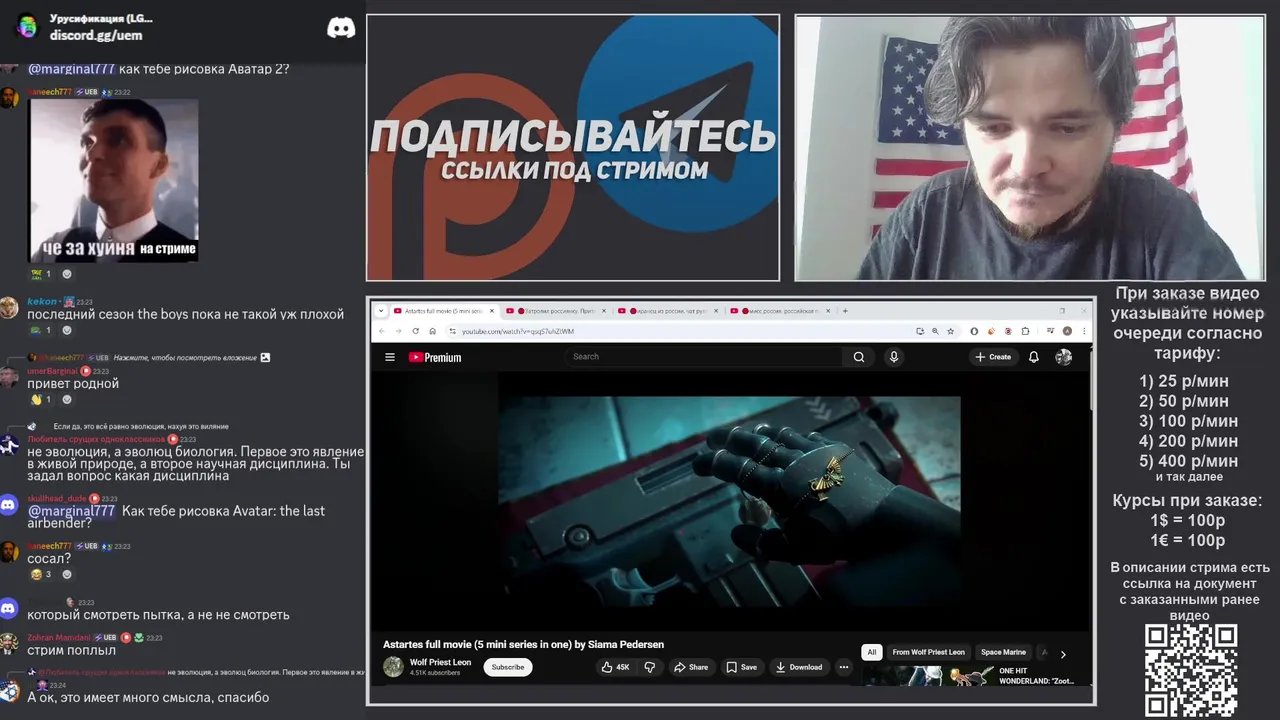Toggle the reaction under 'привет родной'

41,399
